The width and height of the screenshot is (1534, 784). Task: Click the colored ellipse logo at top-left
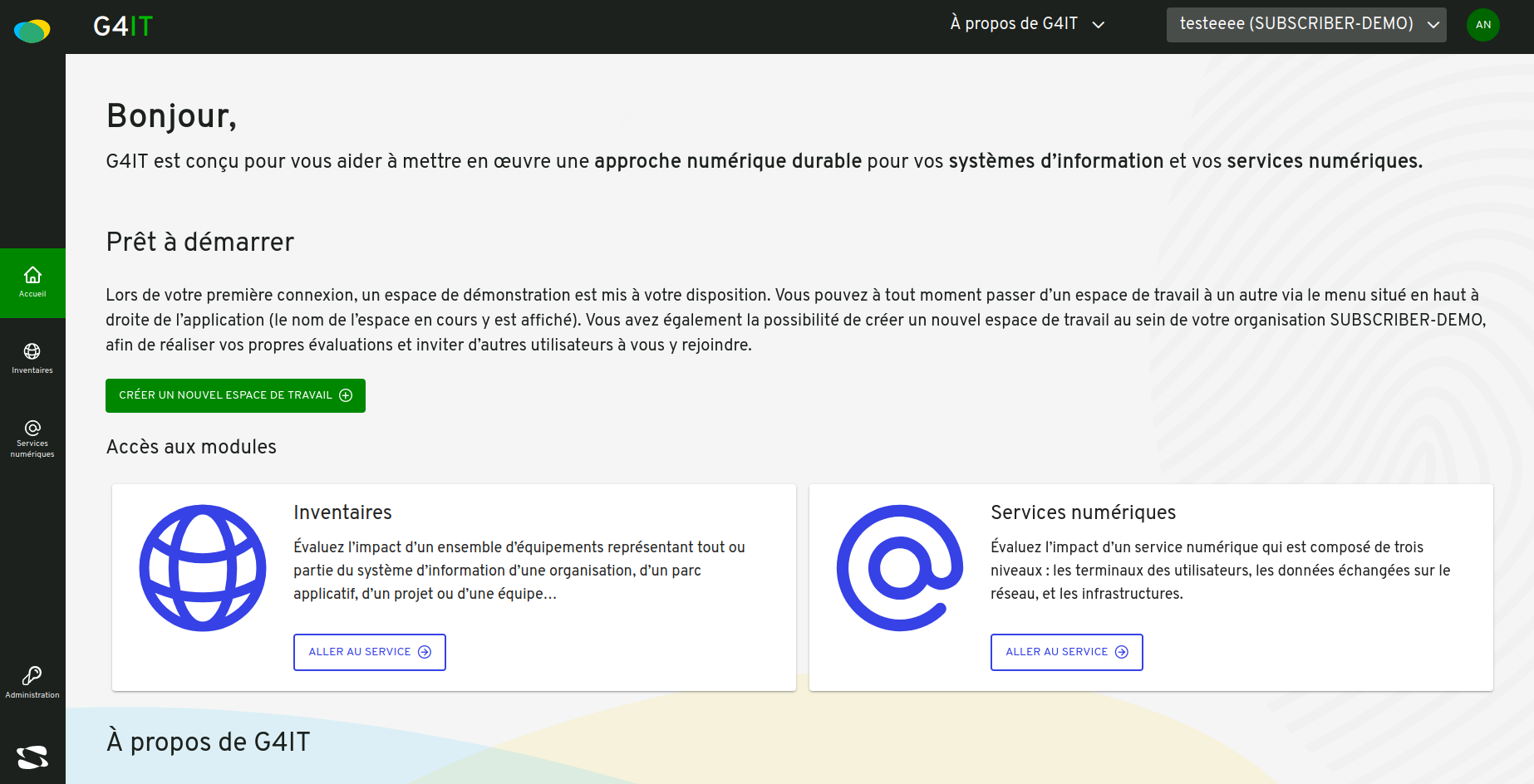point(32,31)
